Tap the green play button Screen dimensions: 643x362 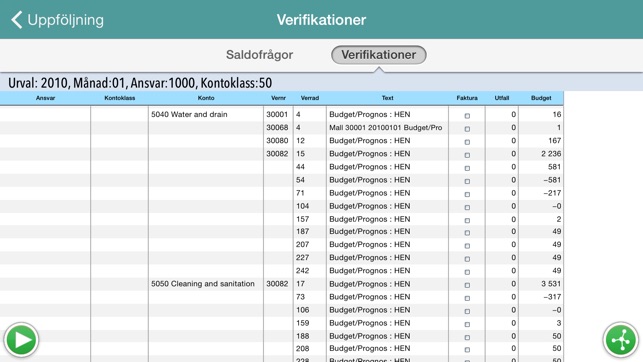[x=21, y=340]
